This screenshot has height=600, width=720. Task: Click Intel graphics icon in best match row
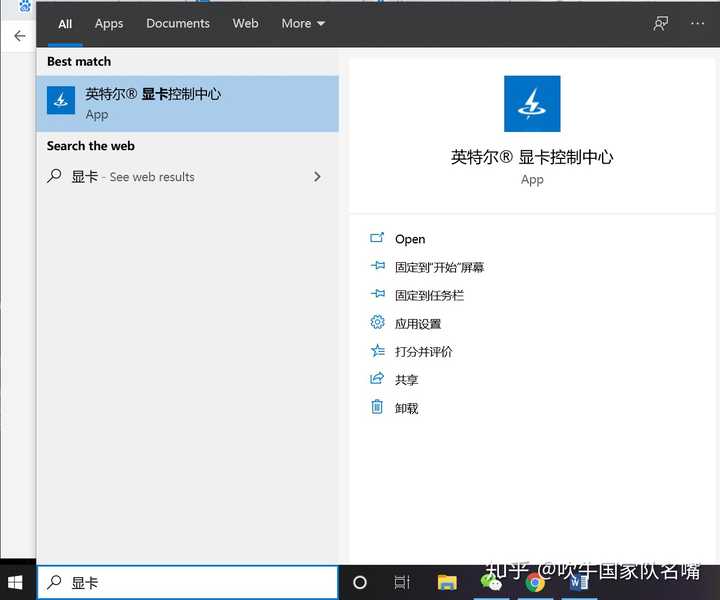click(61, 100)
